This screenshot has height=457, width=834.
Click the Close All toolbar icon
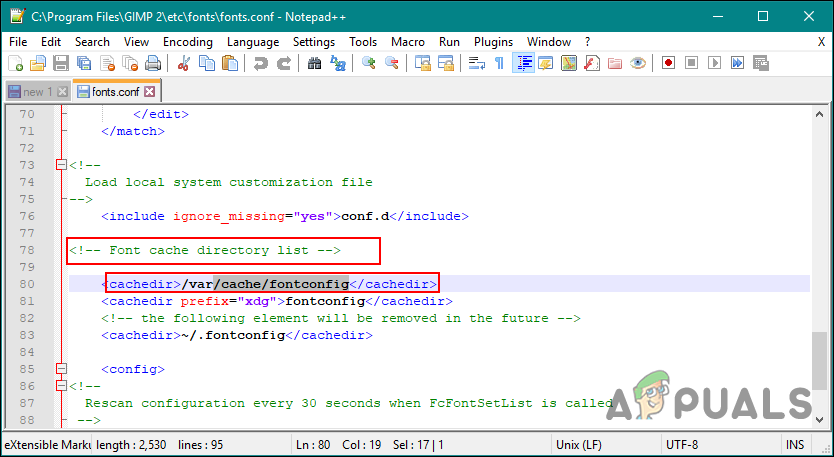130,63
